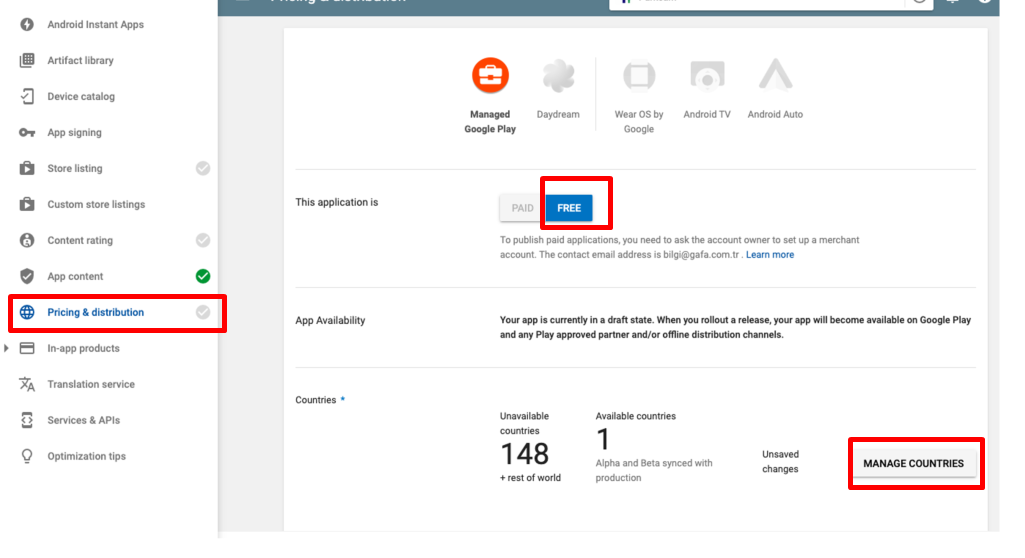This screenshot has height=558, width=1025.
Task: Open the Artifact library page
Action: point(80,60)
